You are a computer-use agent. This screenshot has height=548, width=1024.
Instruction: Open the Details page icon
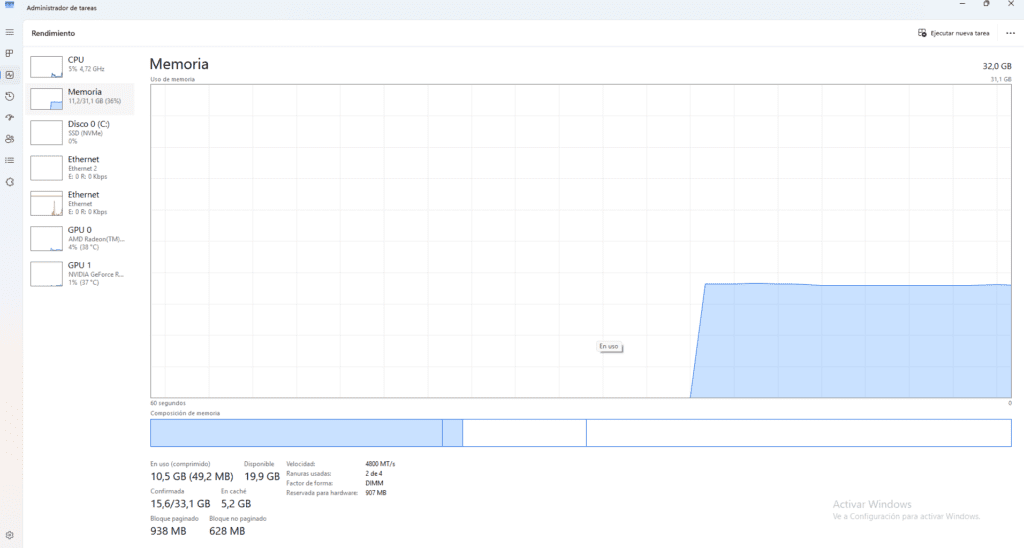(10, 160)
